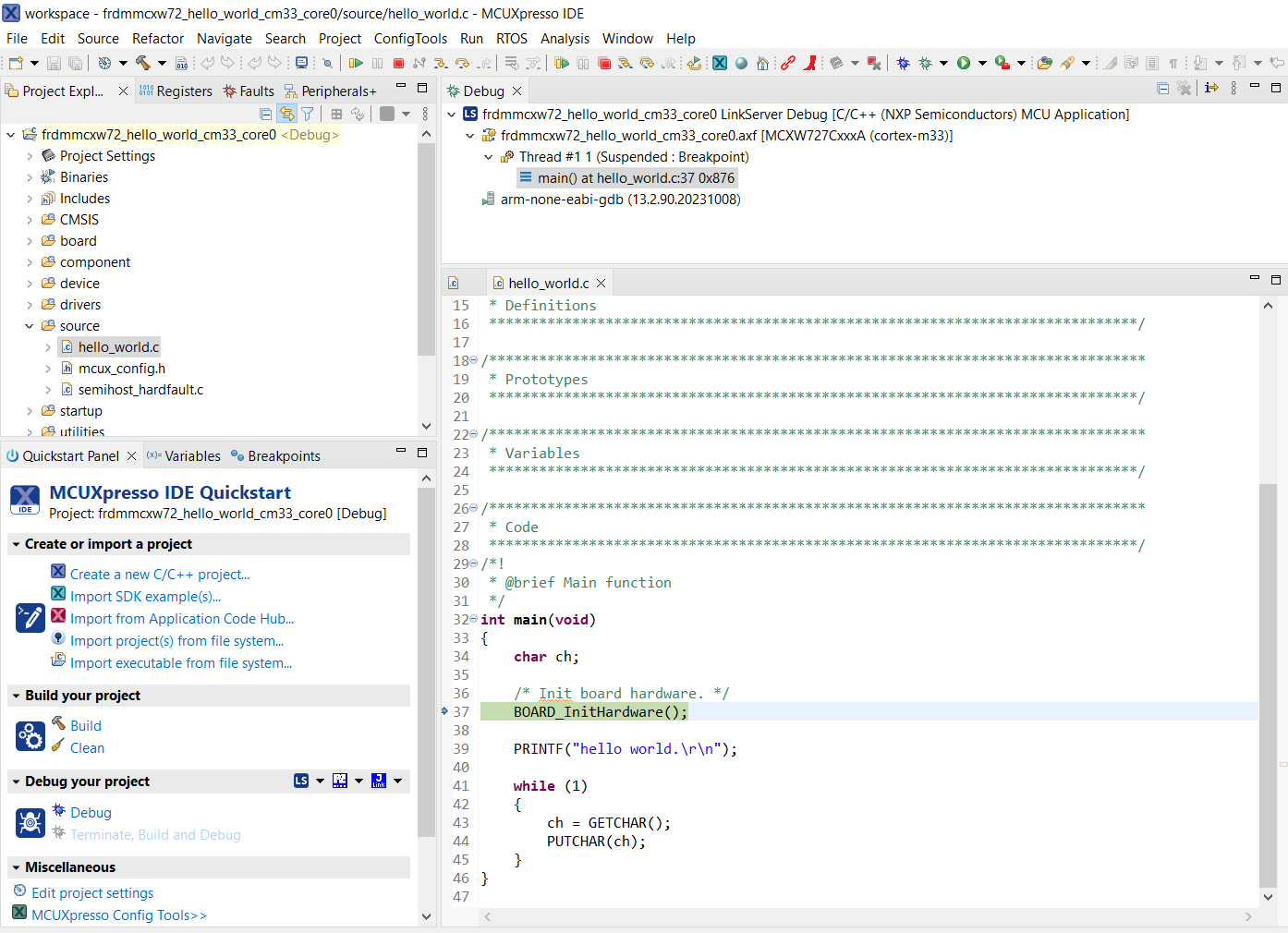Expand the drivers folder
This screenshot has height=933, width=1288.
point(29,305)
